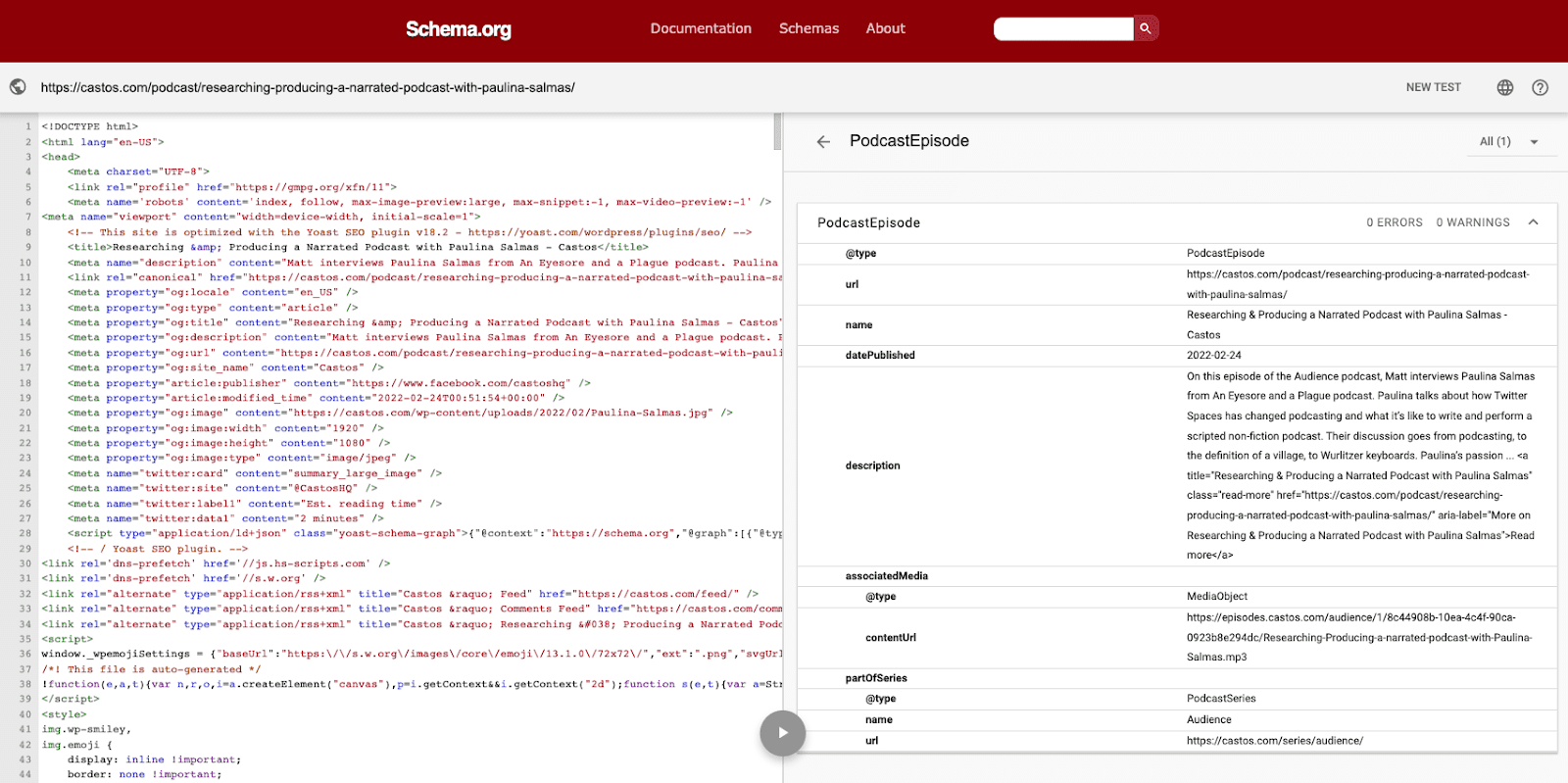Click the datePublished property row
The width and height of the screenshot is (1568, 783).
[x=1177, y=355]
